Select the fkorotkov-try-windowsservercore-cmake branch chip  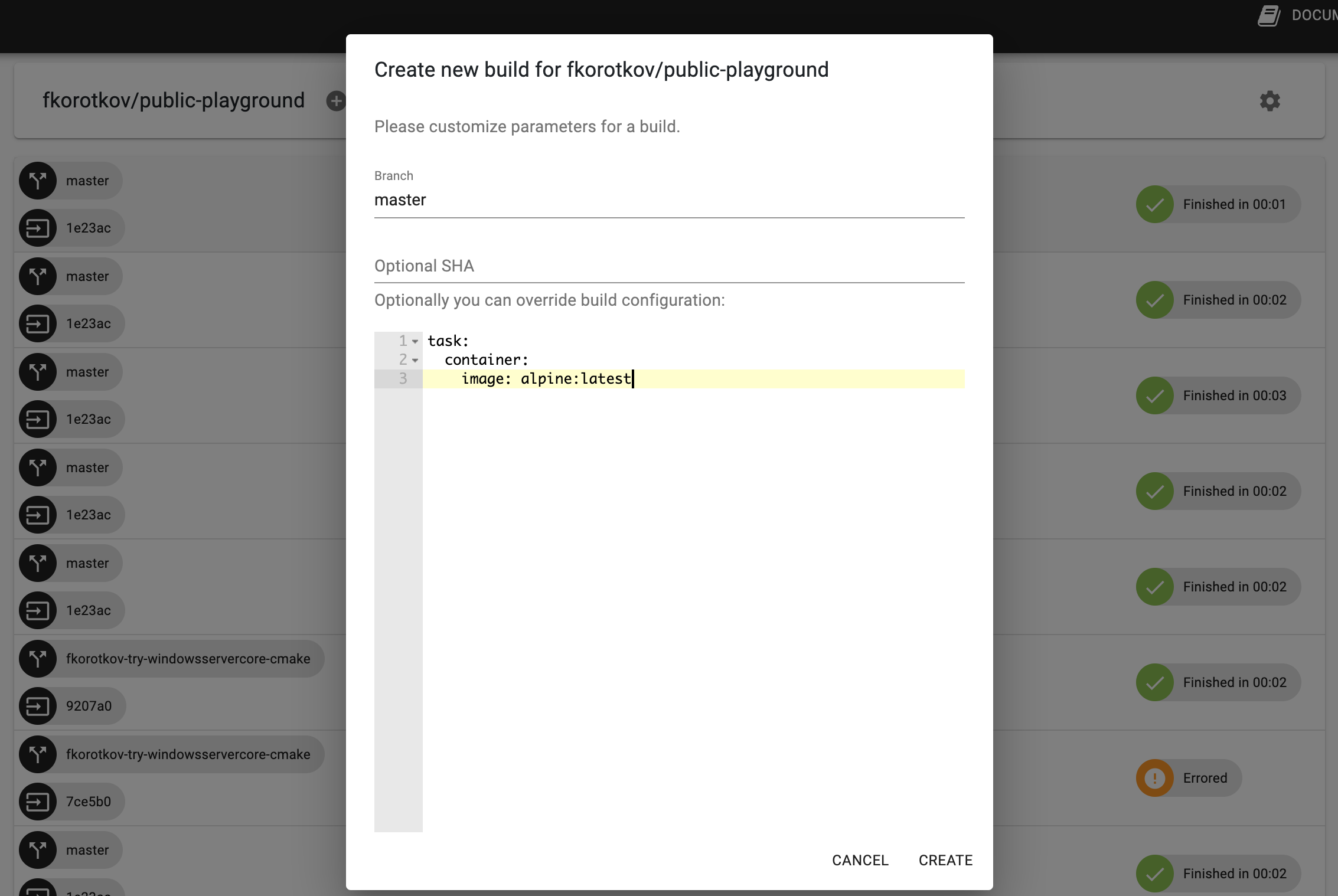171,659
